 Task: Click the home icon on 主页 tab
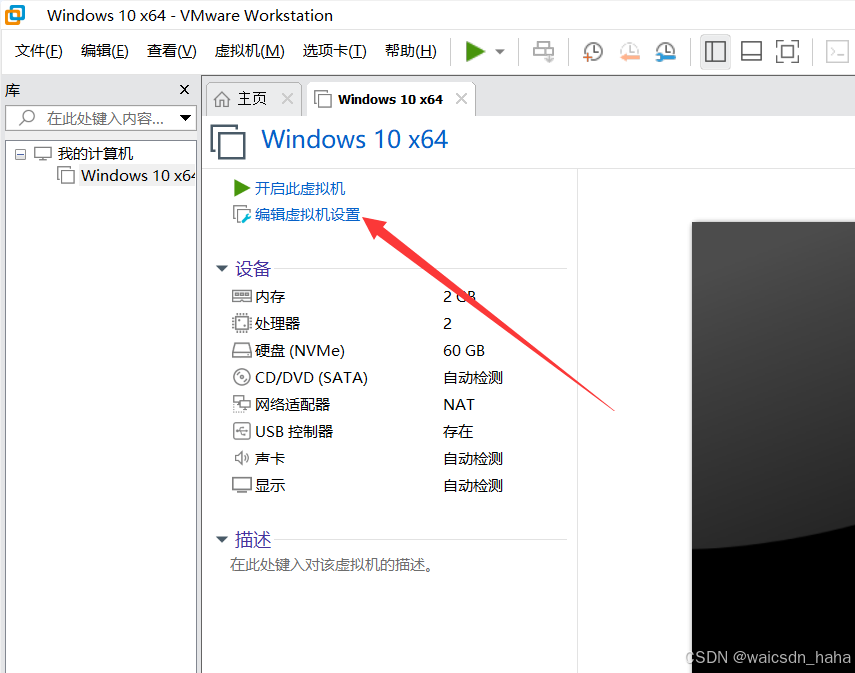pyautogui.click(x=222, y=99)
